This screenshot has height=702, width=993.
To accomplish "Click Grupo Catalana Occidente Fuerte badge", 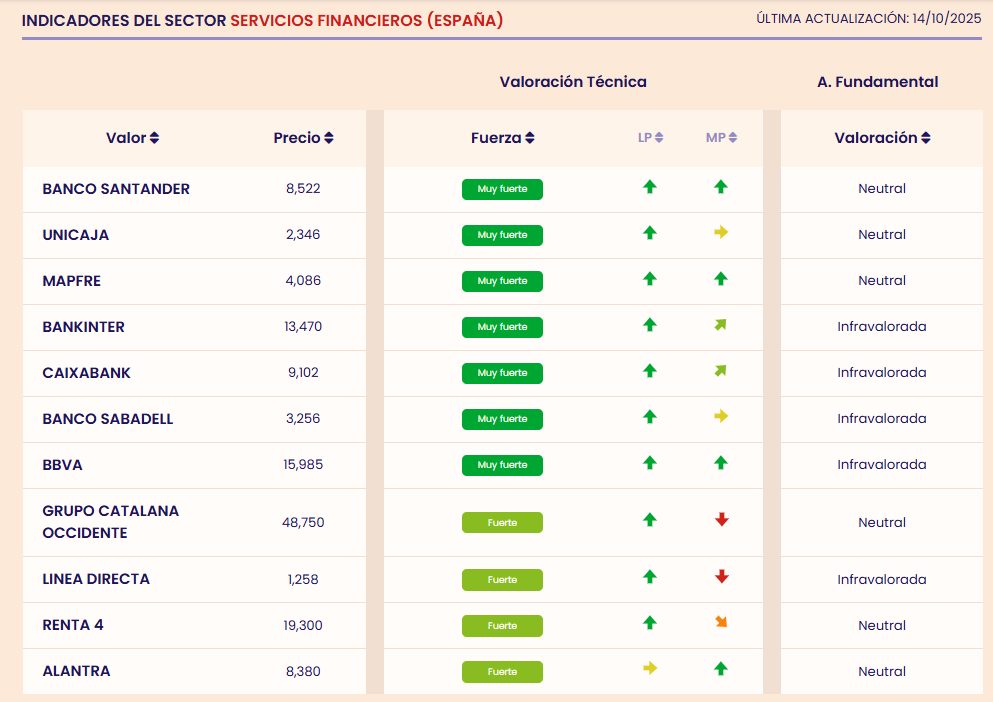I will point(502,523).
